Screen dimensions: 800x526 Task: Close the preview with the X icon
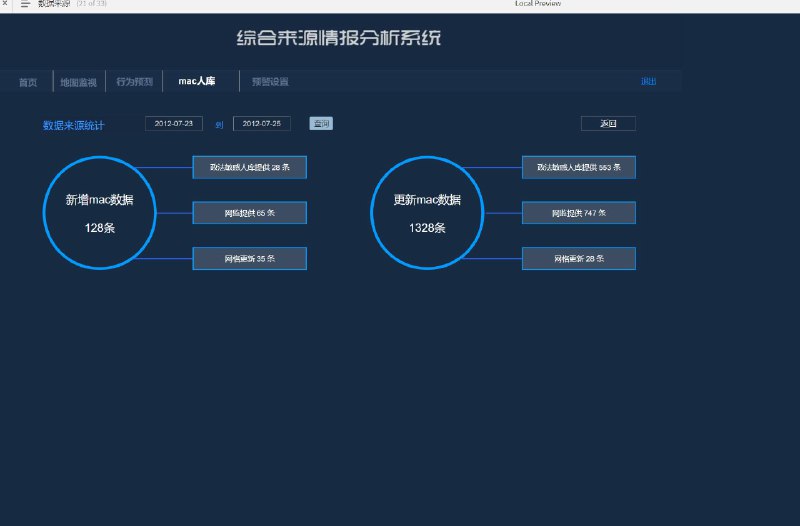pyautogui.click(x=5, y=3)
